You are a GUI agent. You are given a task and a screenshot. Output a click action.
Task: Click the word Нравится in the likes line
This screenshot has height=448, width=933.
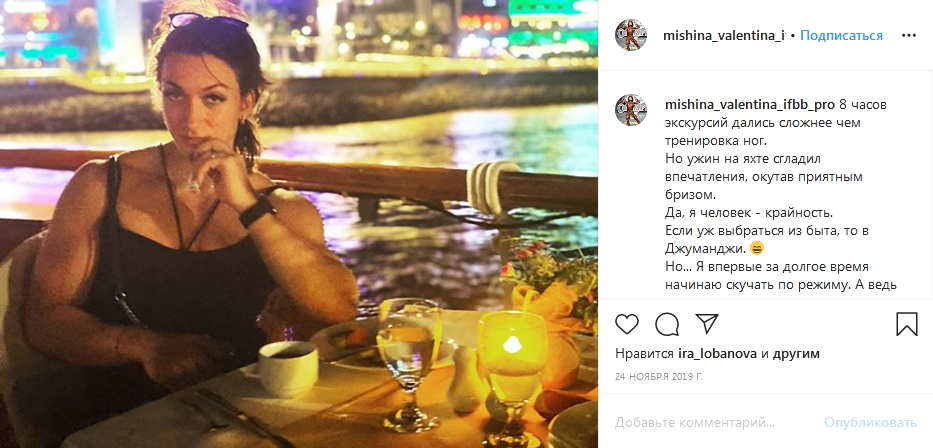(644, 354)
